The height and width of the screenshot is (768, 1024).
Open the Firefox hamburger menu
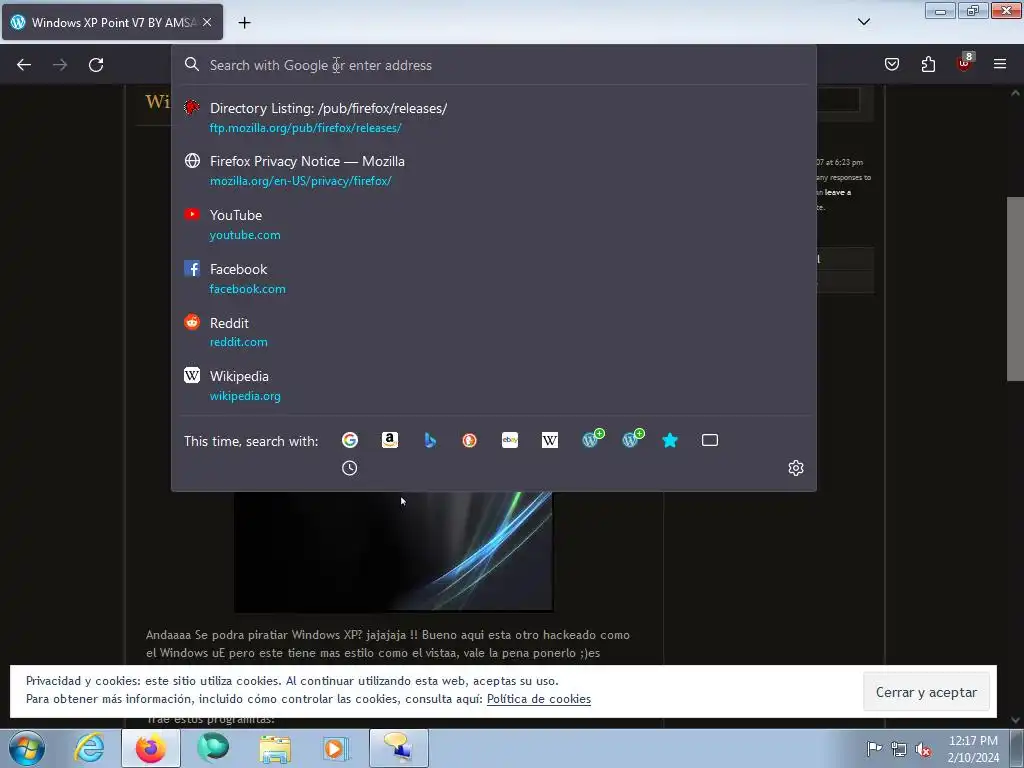click(x=1000, y=64)
